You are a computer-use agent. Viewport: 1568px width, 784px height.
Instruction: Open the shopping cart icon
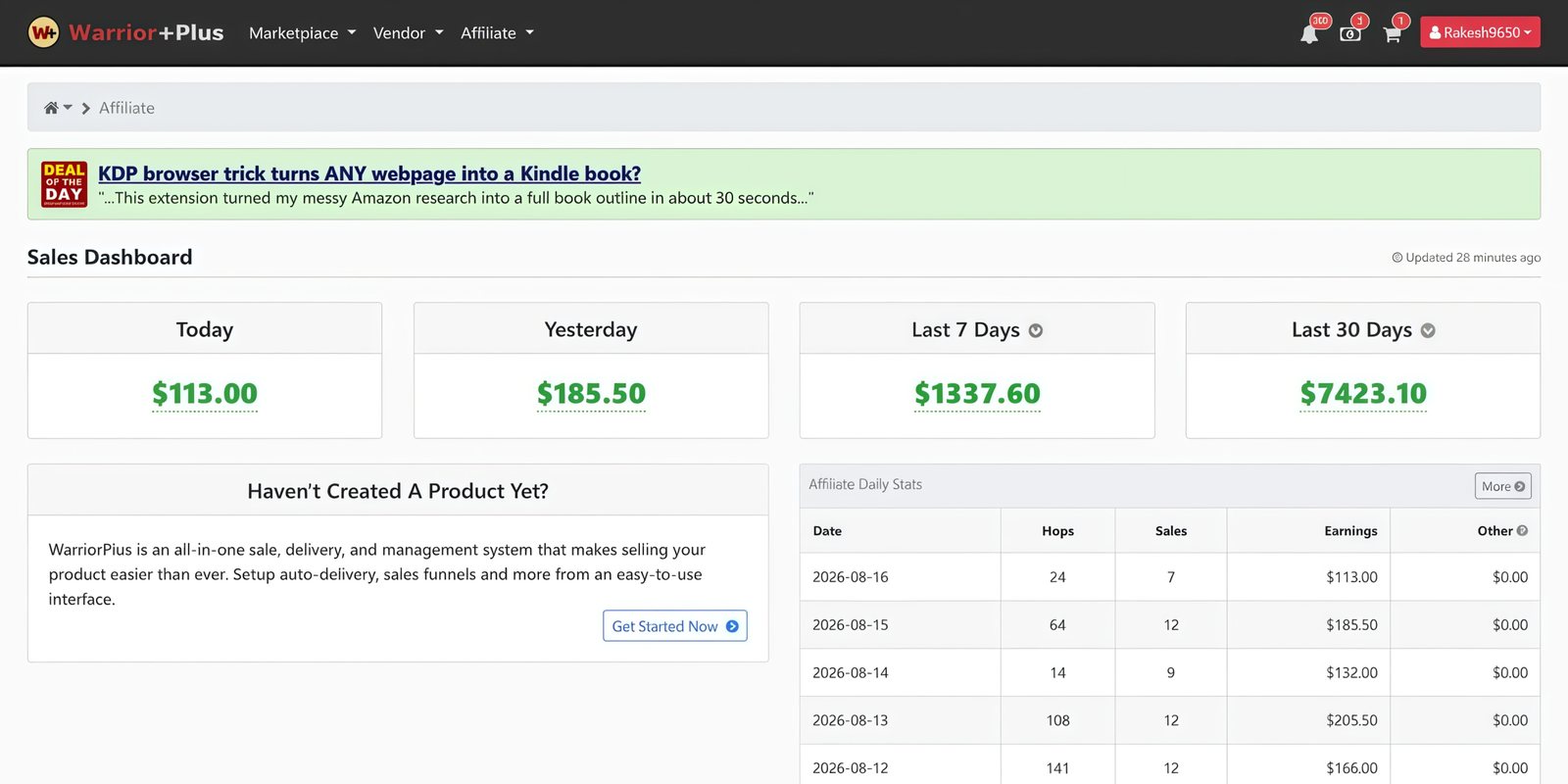pos(1392,34)
